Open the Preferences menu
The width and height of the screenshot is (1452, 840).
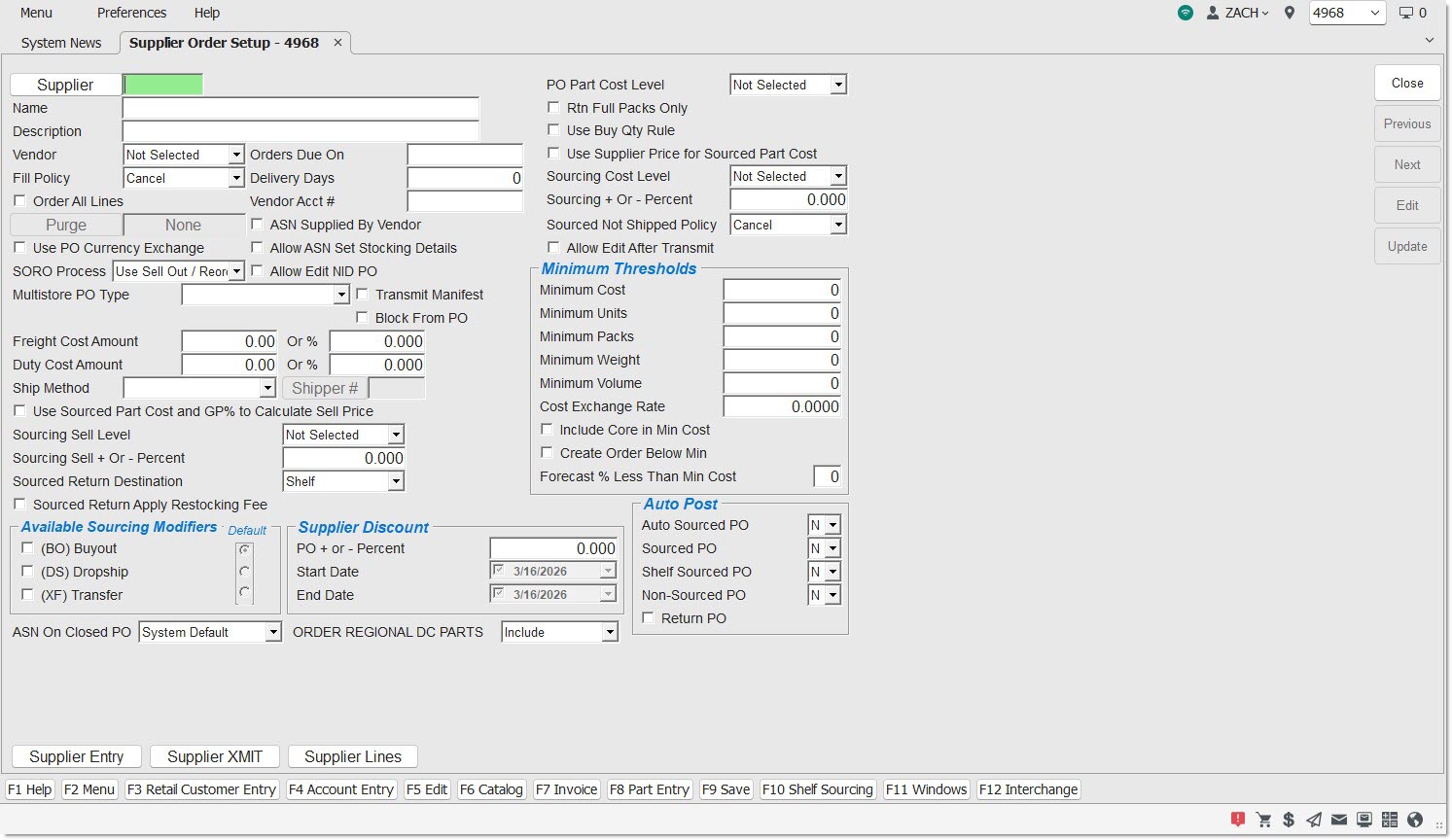pos(131,13)
